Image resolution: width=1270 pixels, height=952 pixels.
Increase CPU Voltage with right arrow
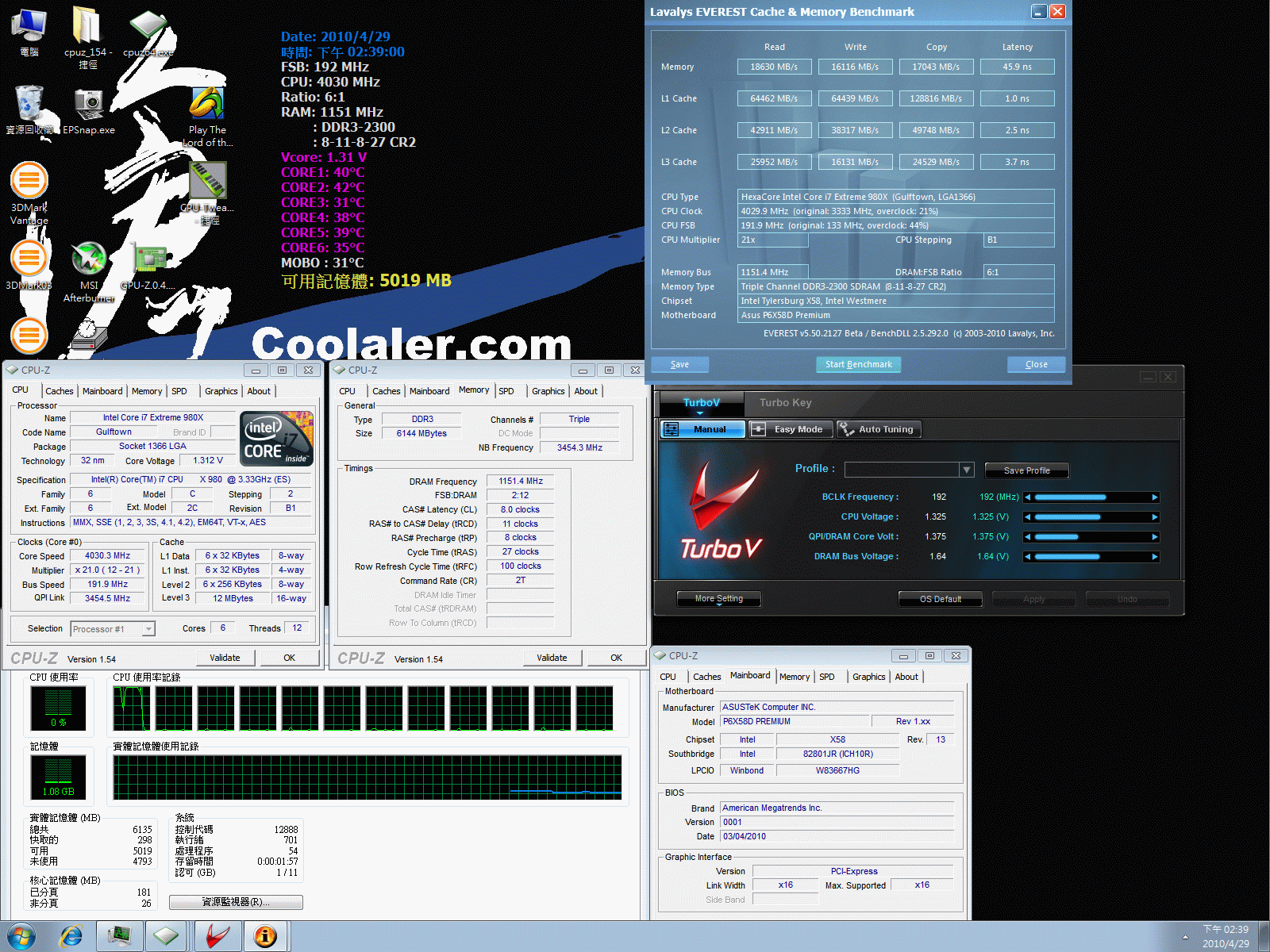[x=1155, y=517]
